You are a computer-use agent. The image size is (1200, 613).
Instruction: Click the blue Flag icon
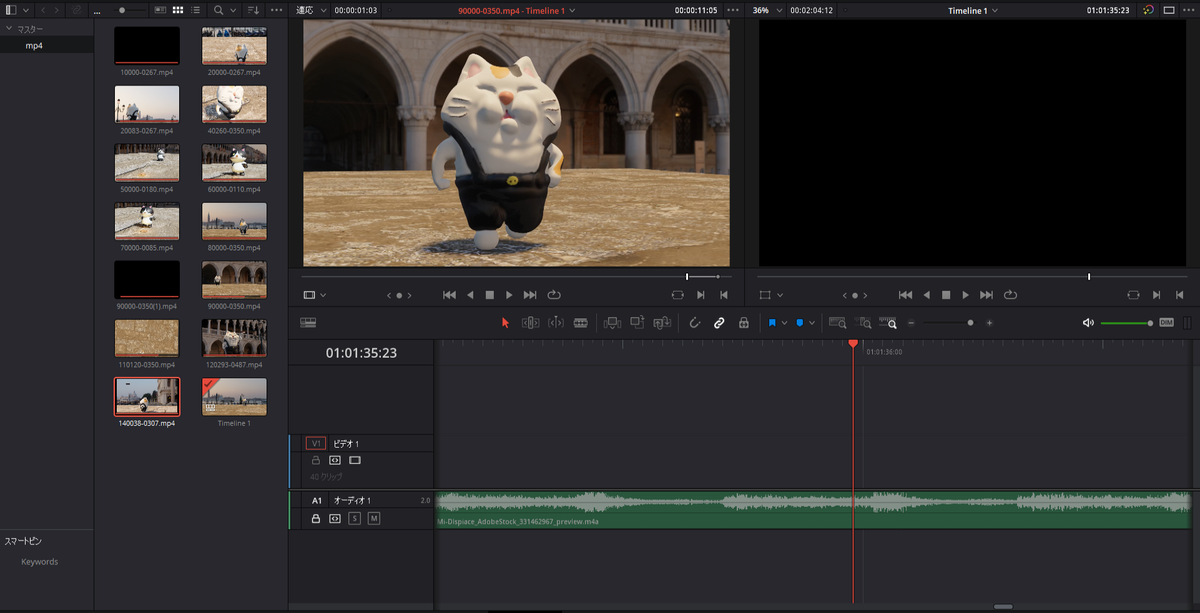coord(773,323)
